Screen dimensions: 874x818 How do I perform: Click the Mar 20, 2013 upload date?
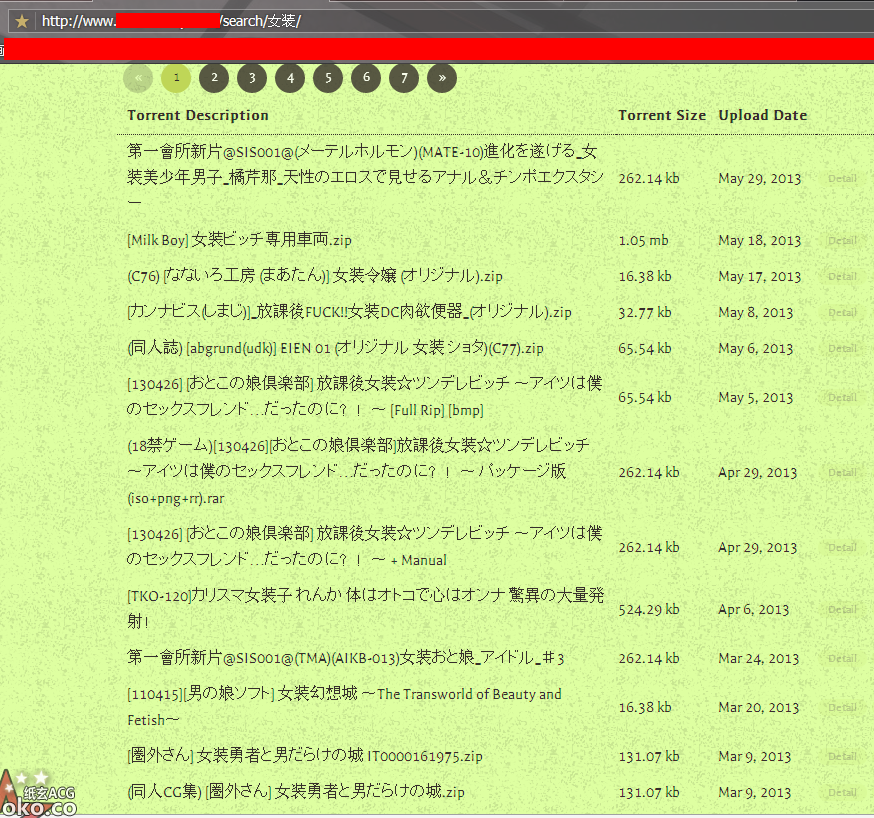coord(758,707)
